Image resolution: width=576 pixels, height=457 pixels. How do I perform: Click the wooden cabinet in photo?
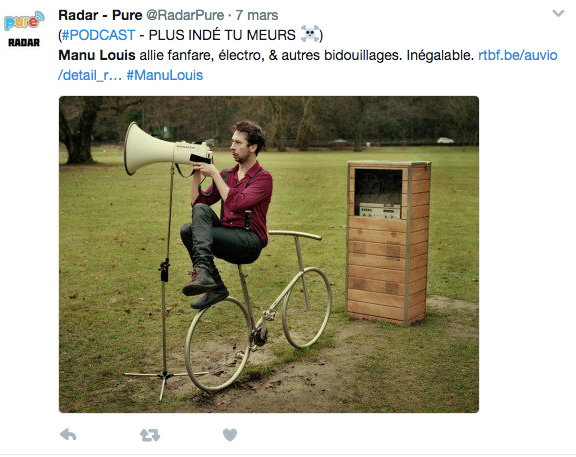pos(388,243)
